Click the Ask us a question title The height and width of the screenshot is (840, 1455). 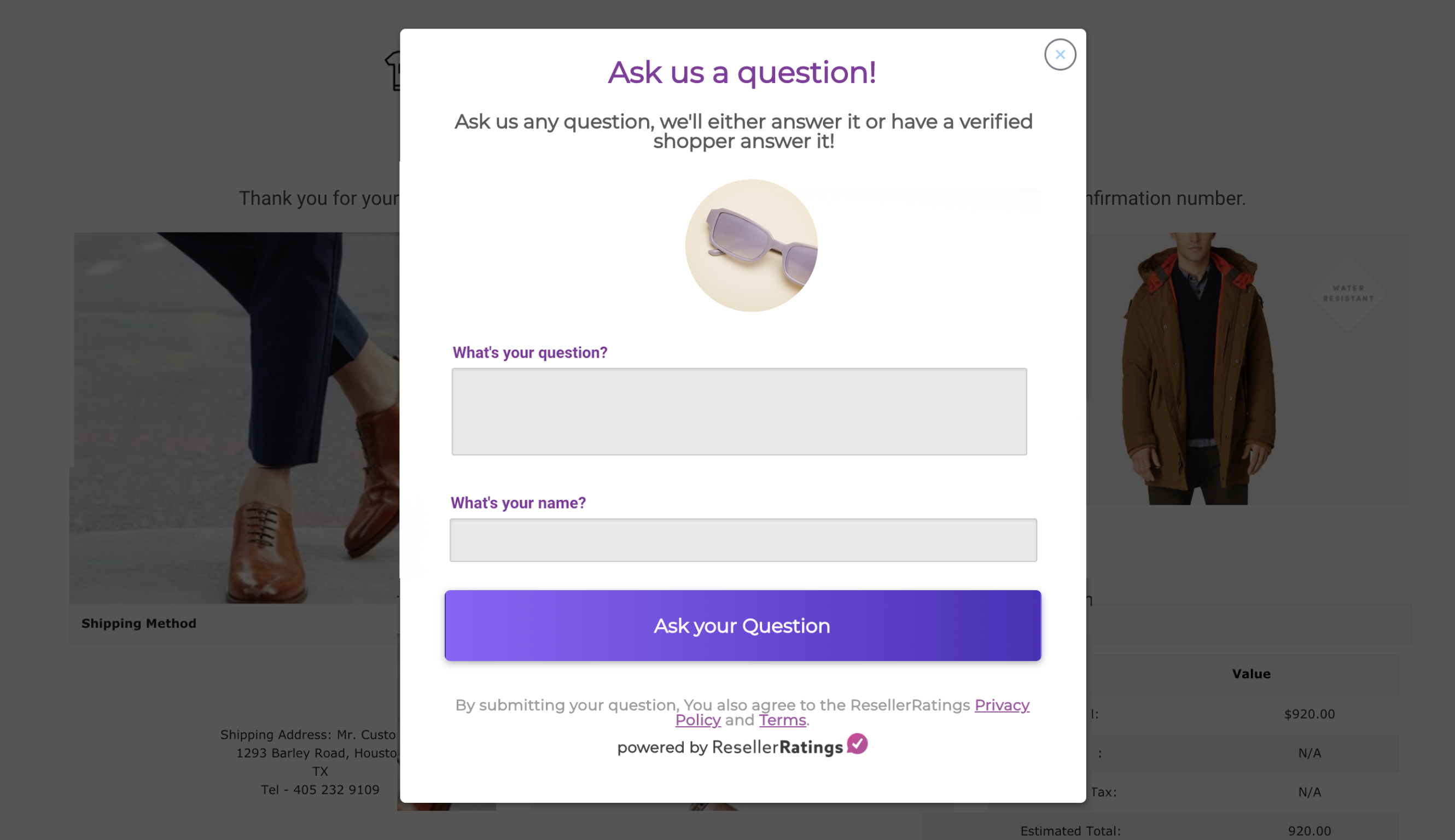pos(742,72)
